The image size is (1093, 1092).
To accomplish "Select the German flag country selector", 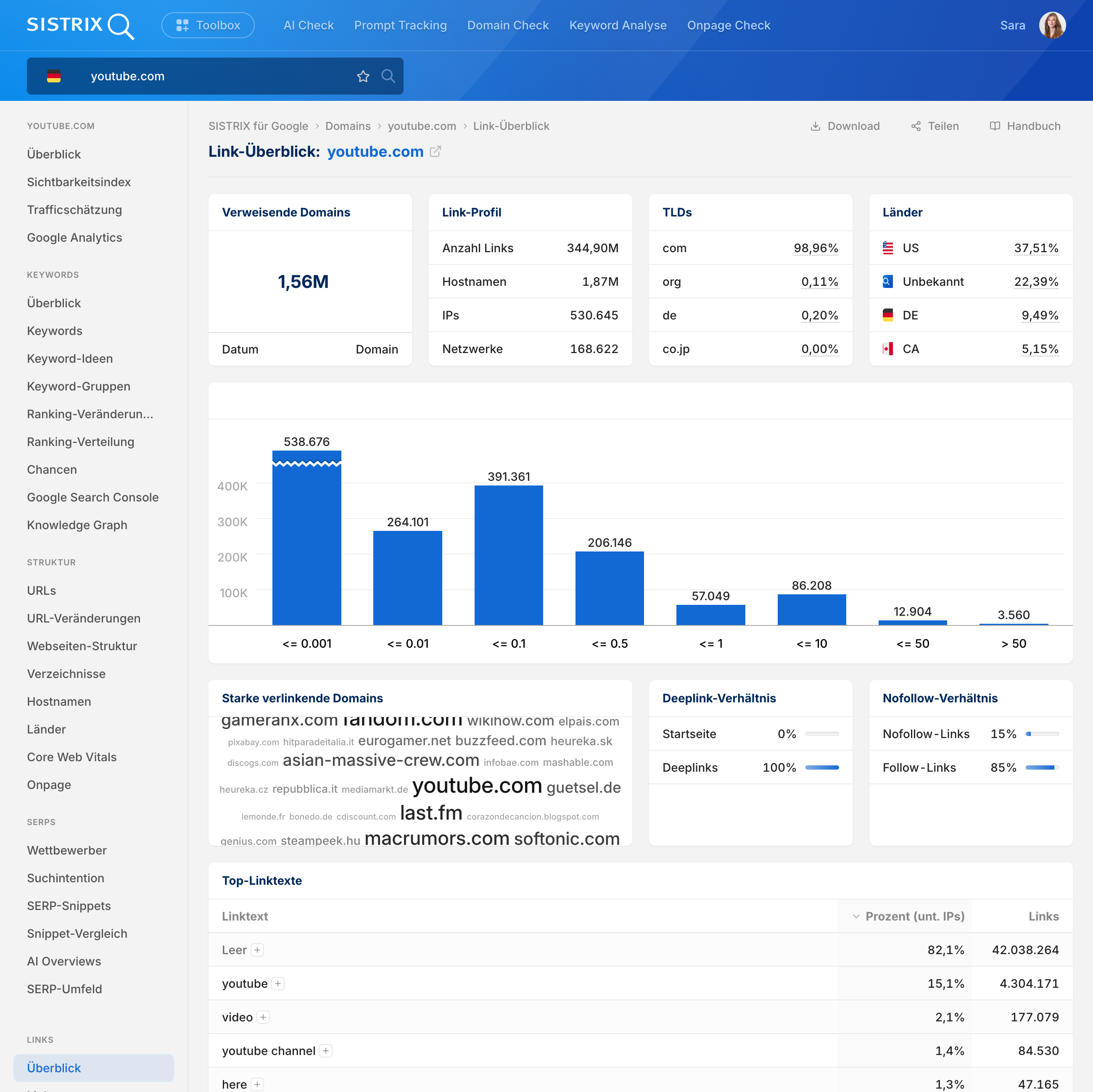I will [x=54, y=76].
